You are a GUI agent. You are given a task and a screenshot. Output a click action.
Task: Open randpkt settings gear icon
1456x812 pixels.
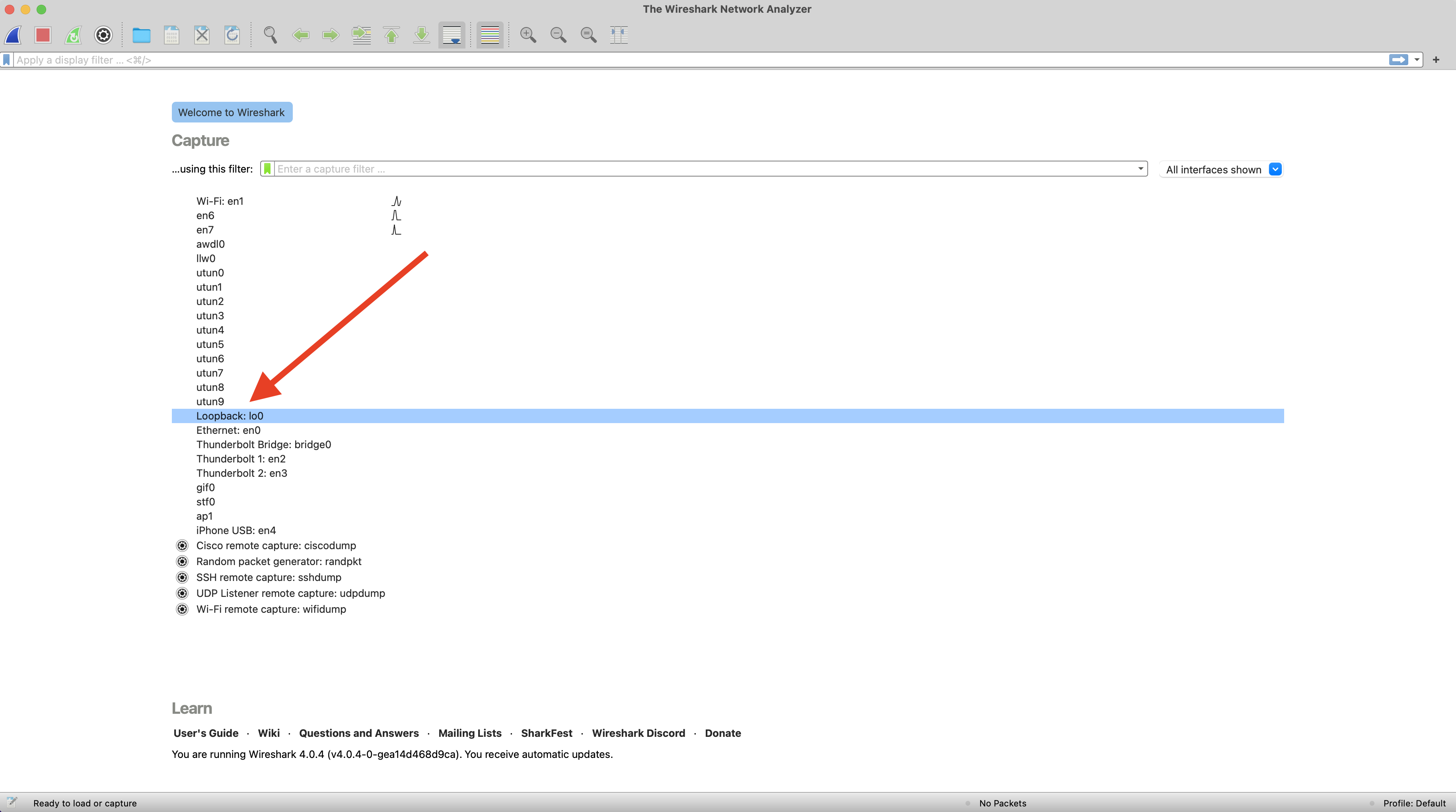(182, 561)
